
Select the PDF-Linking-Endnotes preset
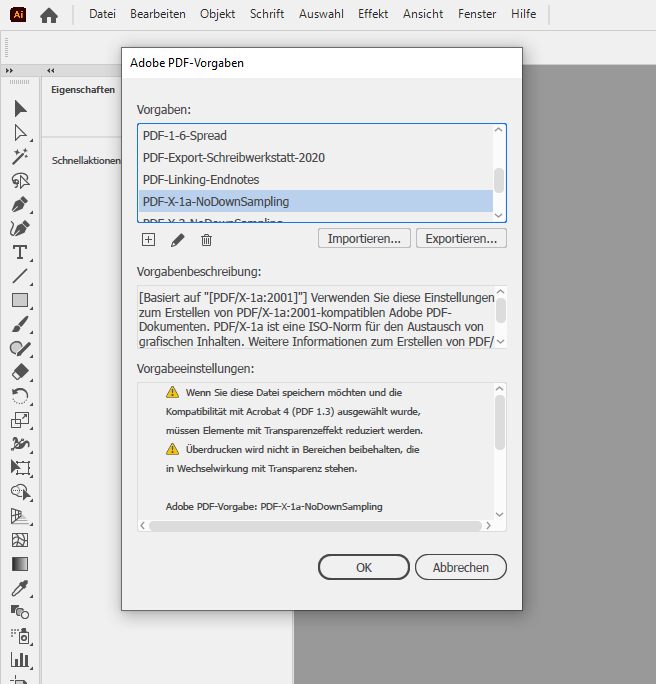coord(316,180)
